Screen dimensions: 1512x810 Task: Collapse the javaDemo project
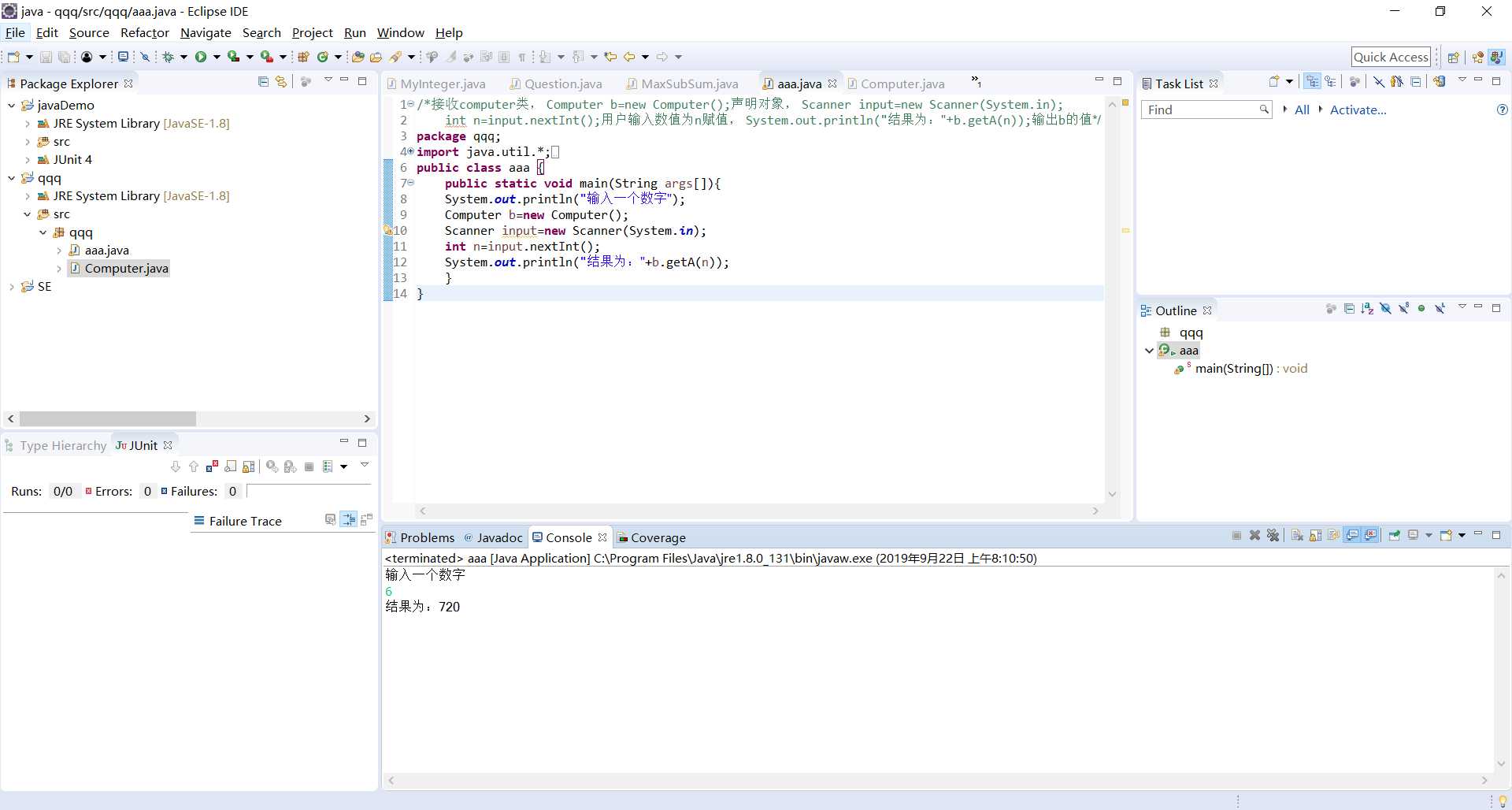[11, 105]
